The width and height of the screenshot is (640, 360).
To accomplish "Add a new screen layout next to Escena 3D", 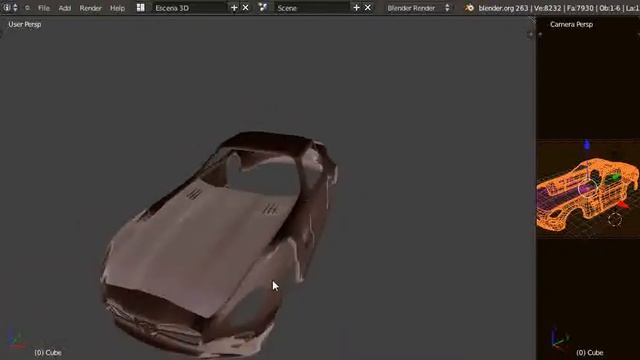I will coord(234,8).
